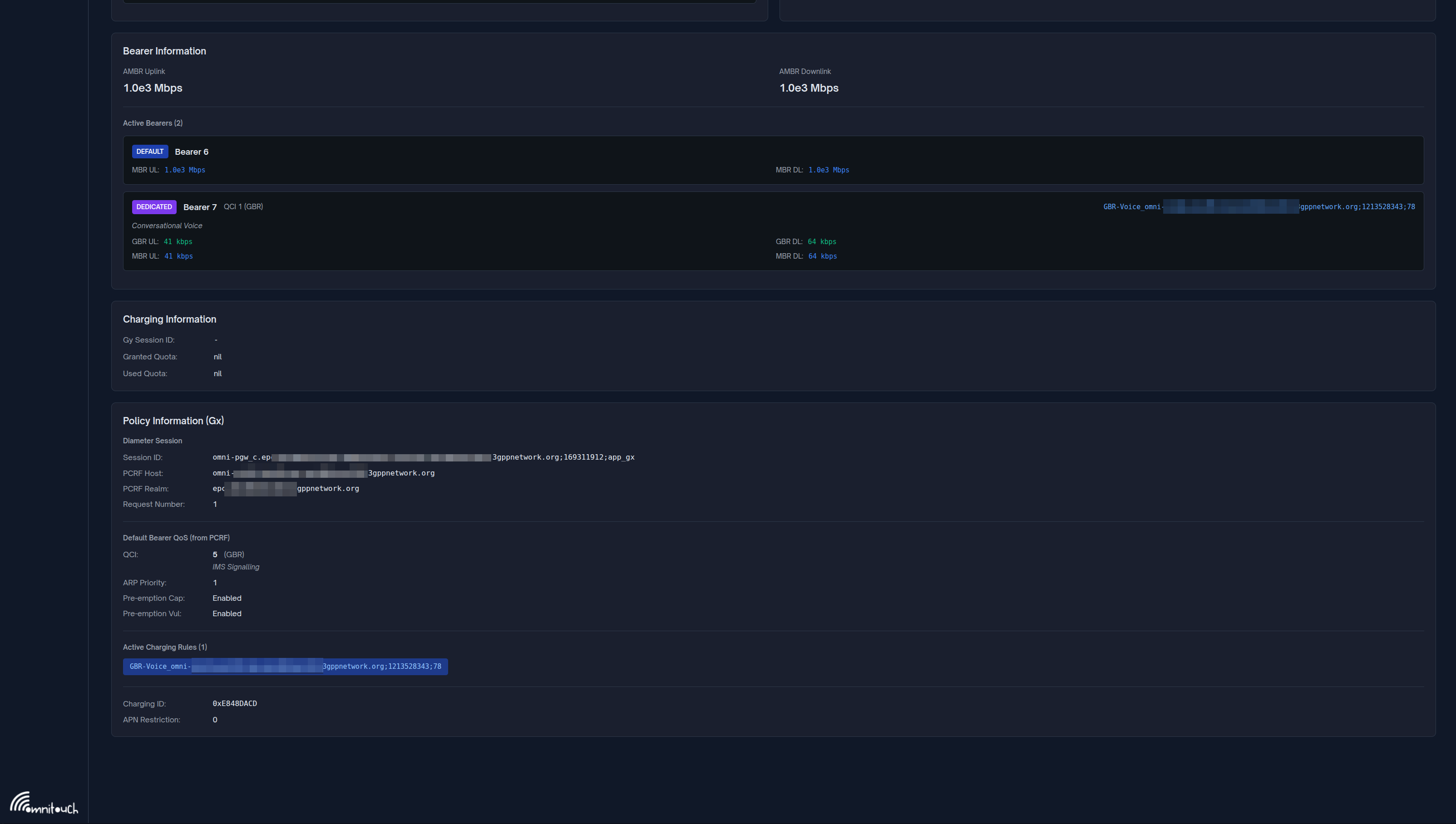Click the Bearer 6 MBR UL value
The image size is (1456, 824).
click(x=184, y=170)
